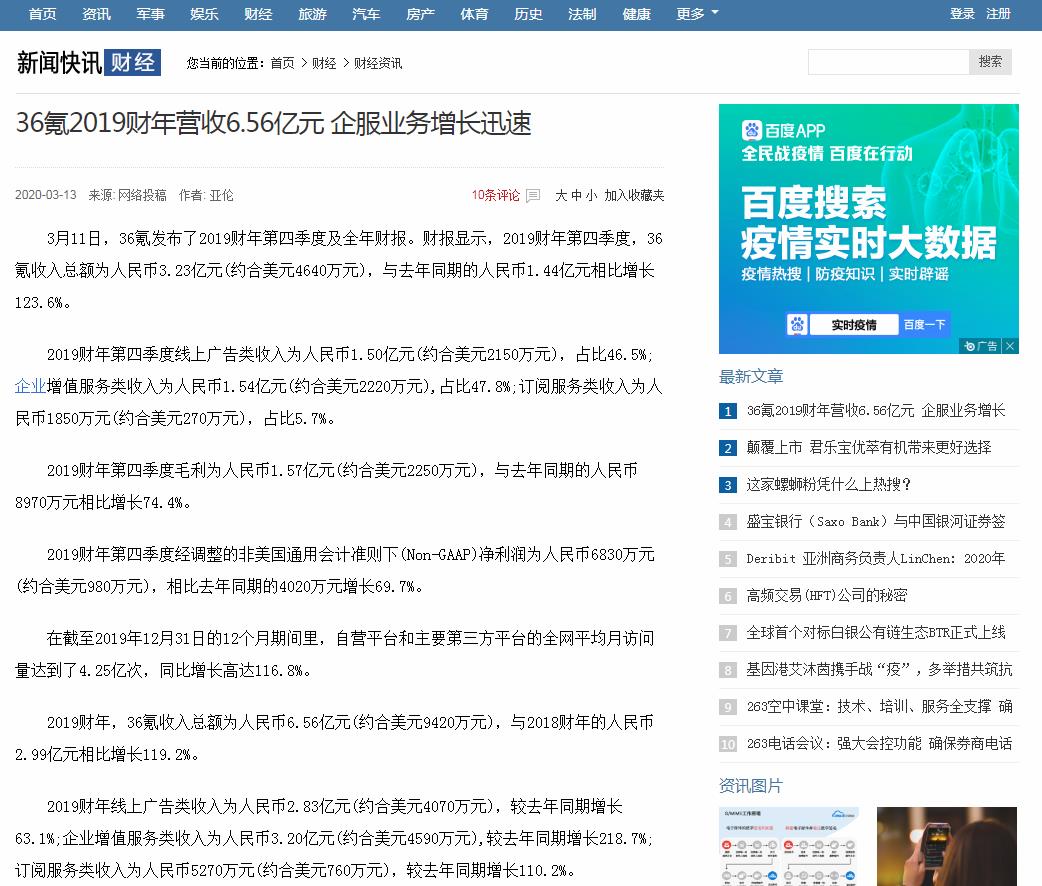The image size is (1042, 886).
Task: Open the 汽车 navigation item
Action: pos(366,14)
